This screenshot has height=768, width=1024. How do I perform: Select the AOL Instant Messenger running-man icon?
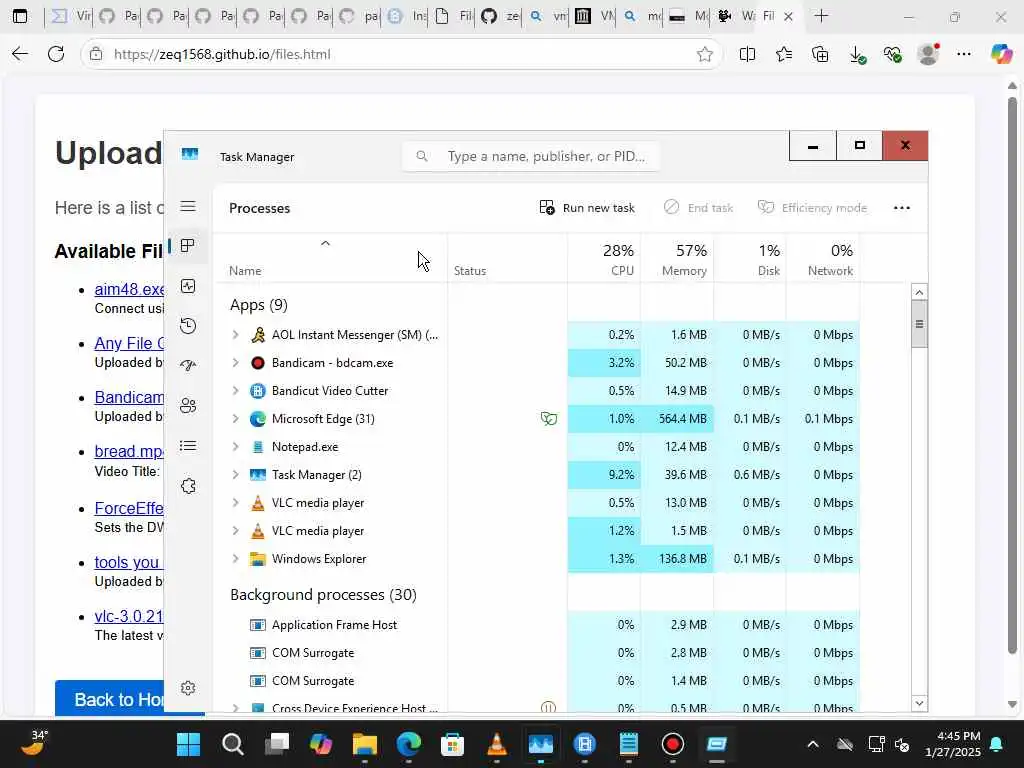258,334
